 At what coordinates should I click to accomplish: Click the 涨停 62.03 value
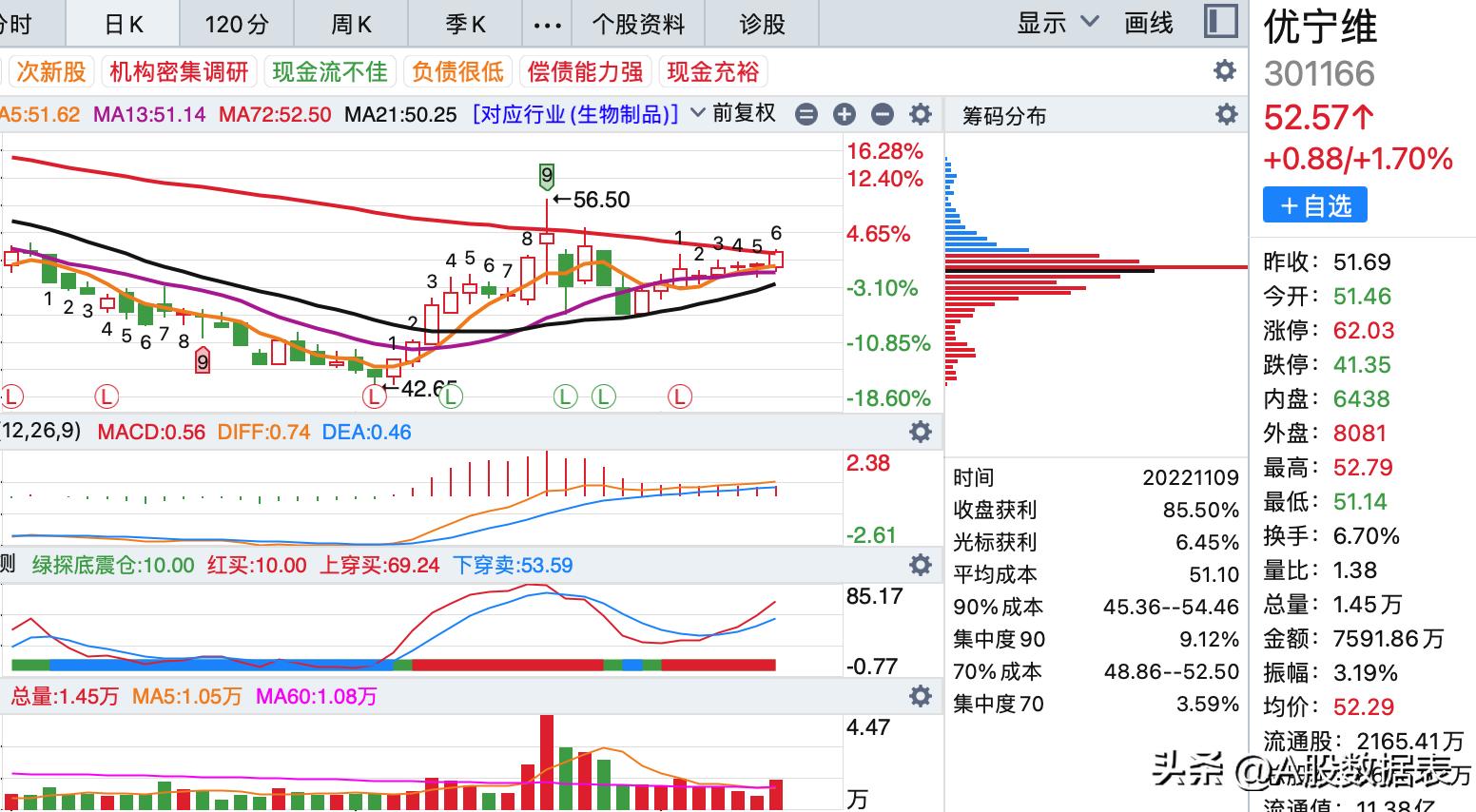tap(1364, 331)
